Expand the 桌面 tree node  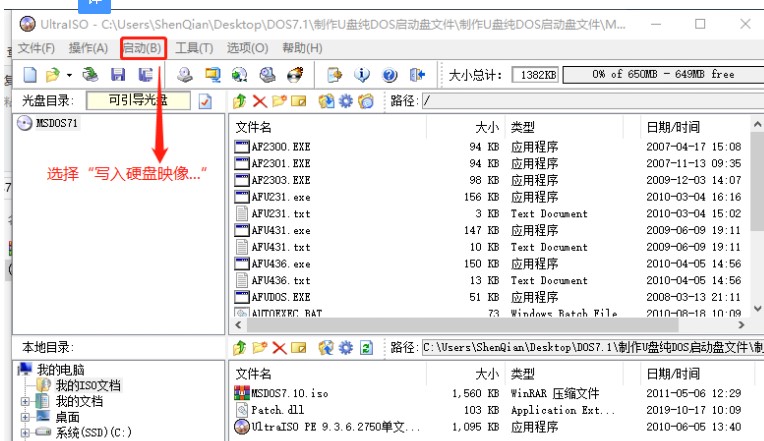(25, 417)
